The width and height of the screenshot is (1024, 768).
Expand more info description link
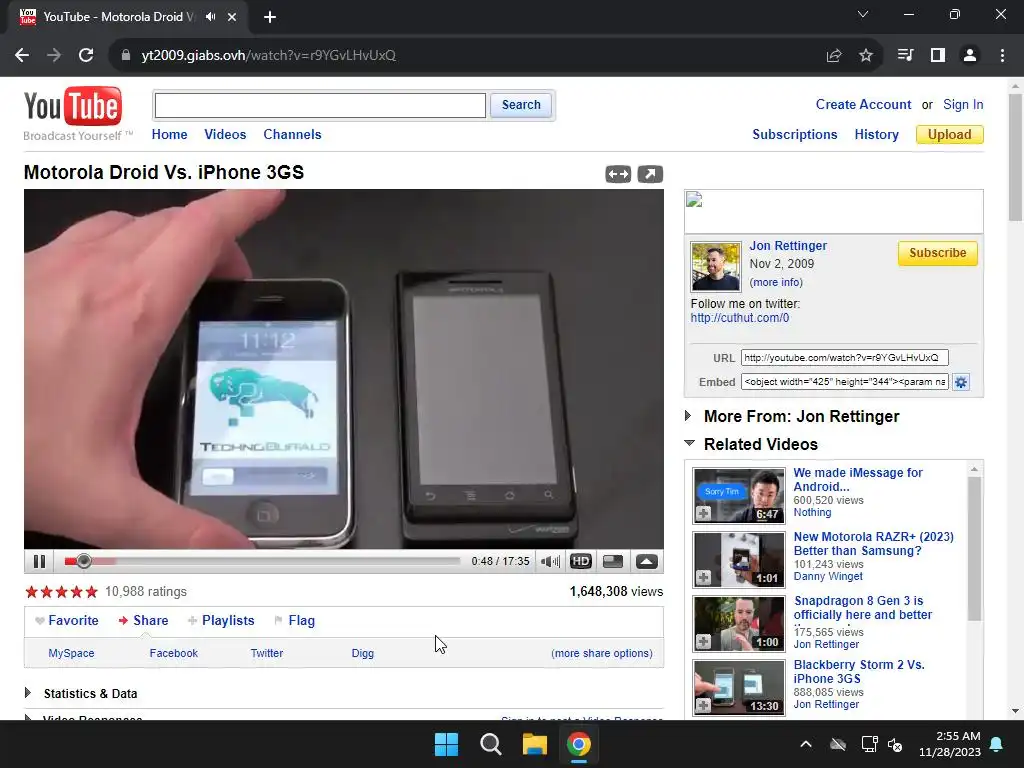point(776,282)
